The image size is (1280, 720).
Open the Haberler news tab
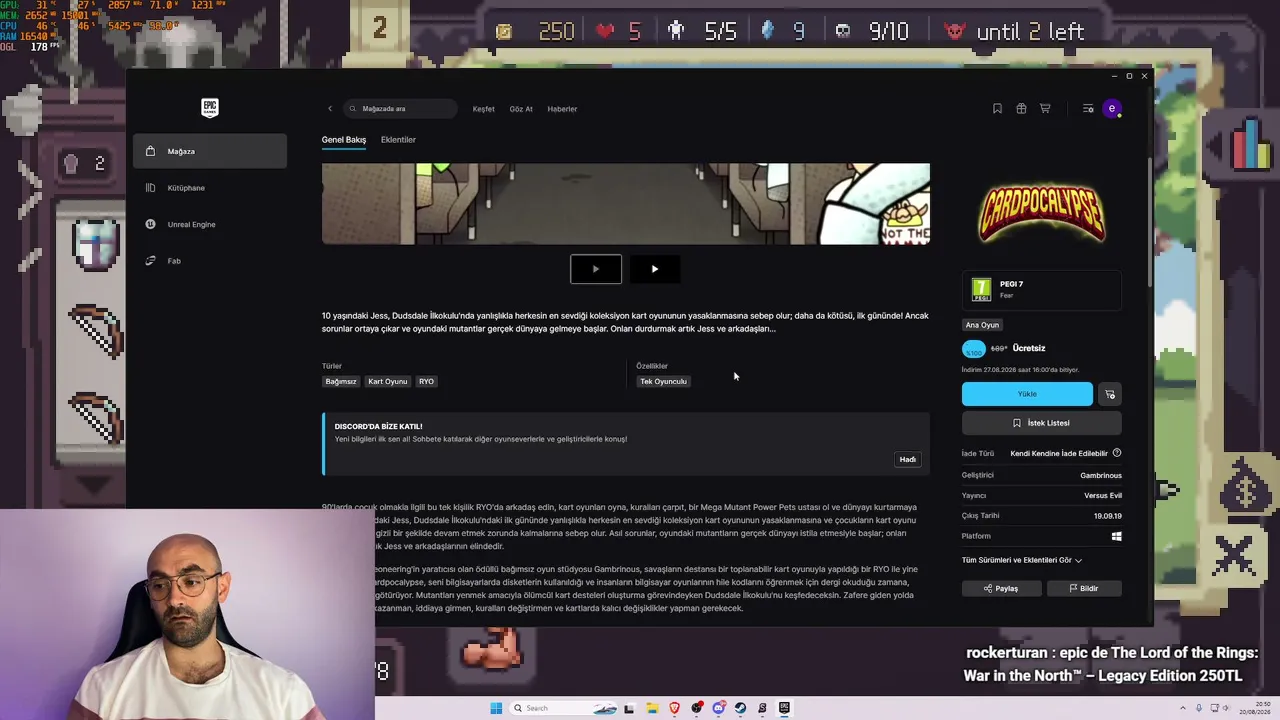(x=562, y=109)
